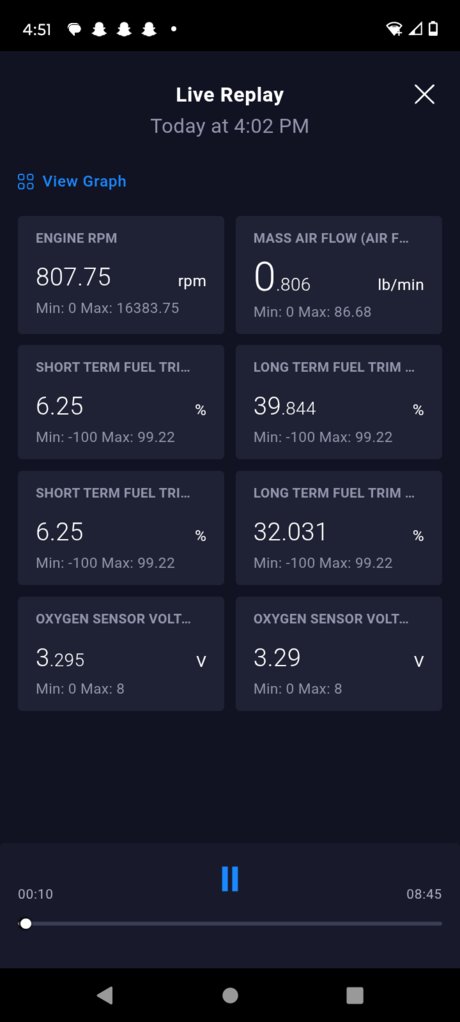Close the Live Replay screen
This screenshot has width=460, height=1022.
point(424,95)
